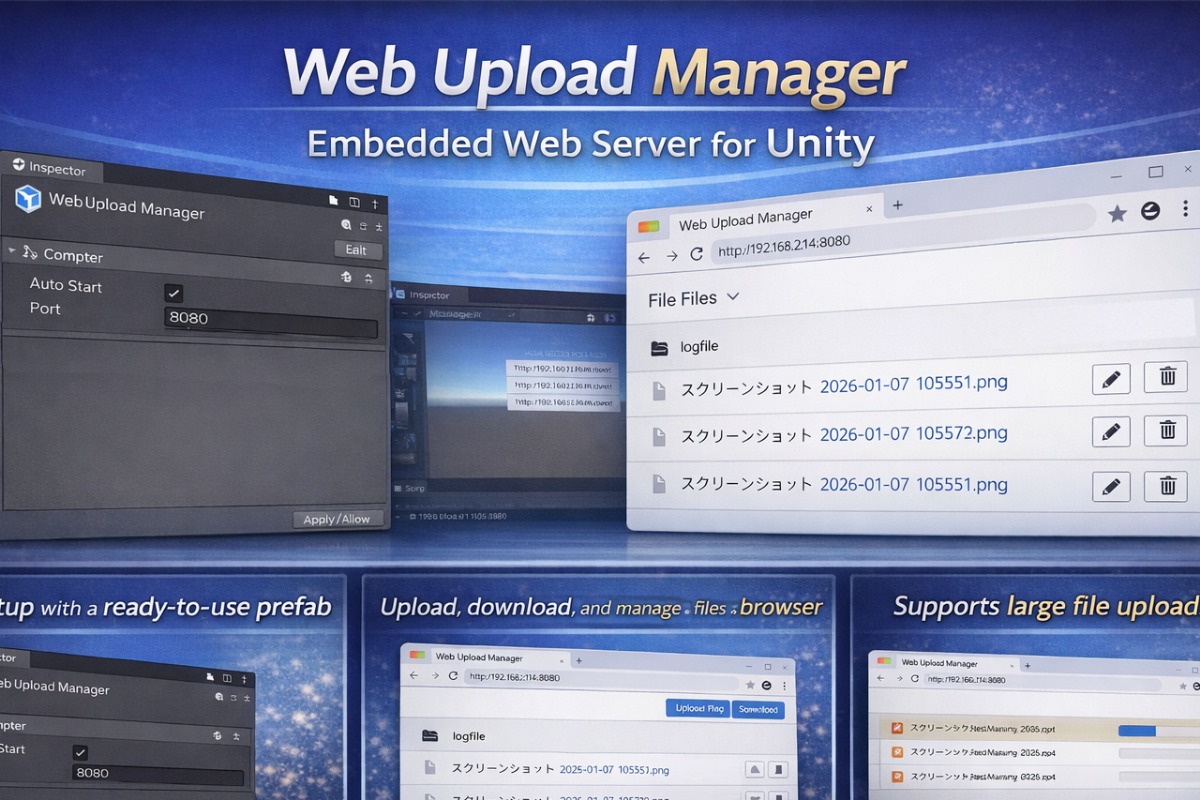Go back in the browser with Upload Flag
This screenshot has height=800, width=1200.
coord(414,676)
